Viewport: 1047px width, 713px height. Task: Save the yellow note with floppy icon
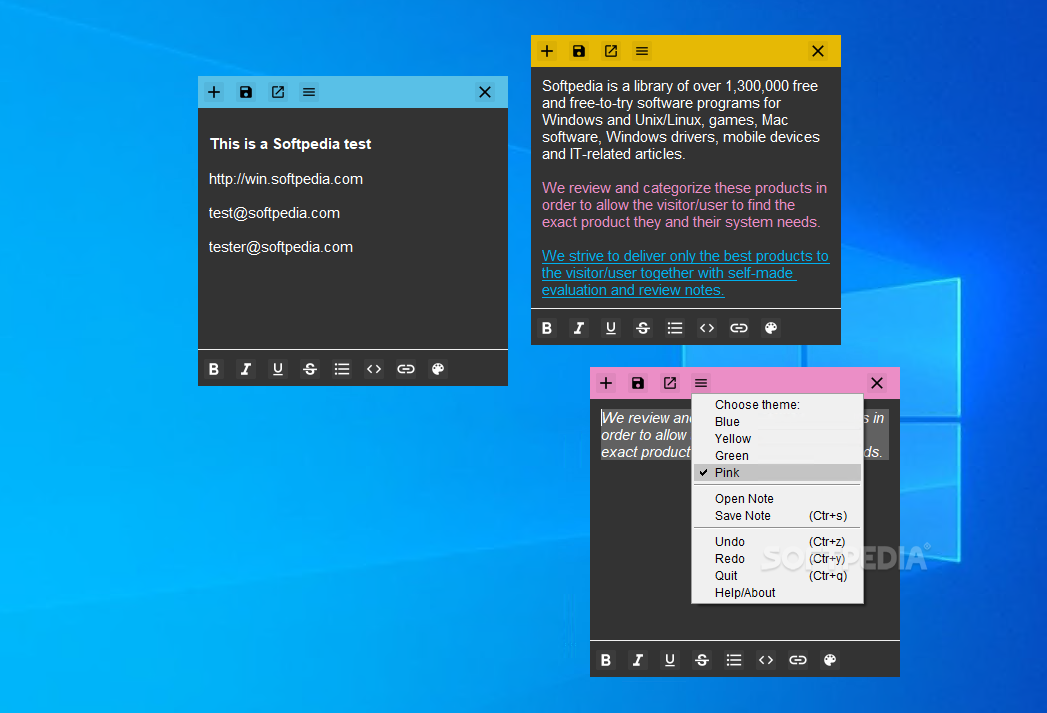tap(579, 51)
